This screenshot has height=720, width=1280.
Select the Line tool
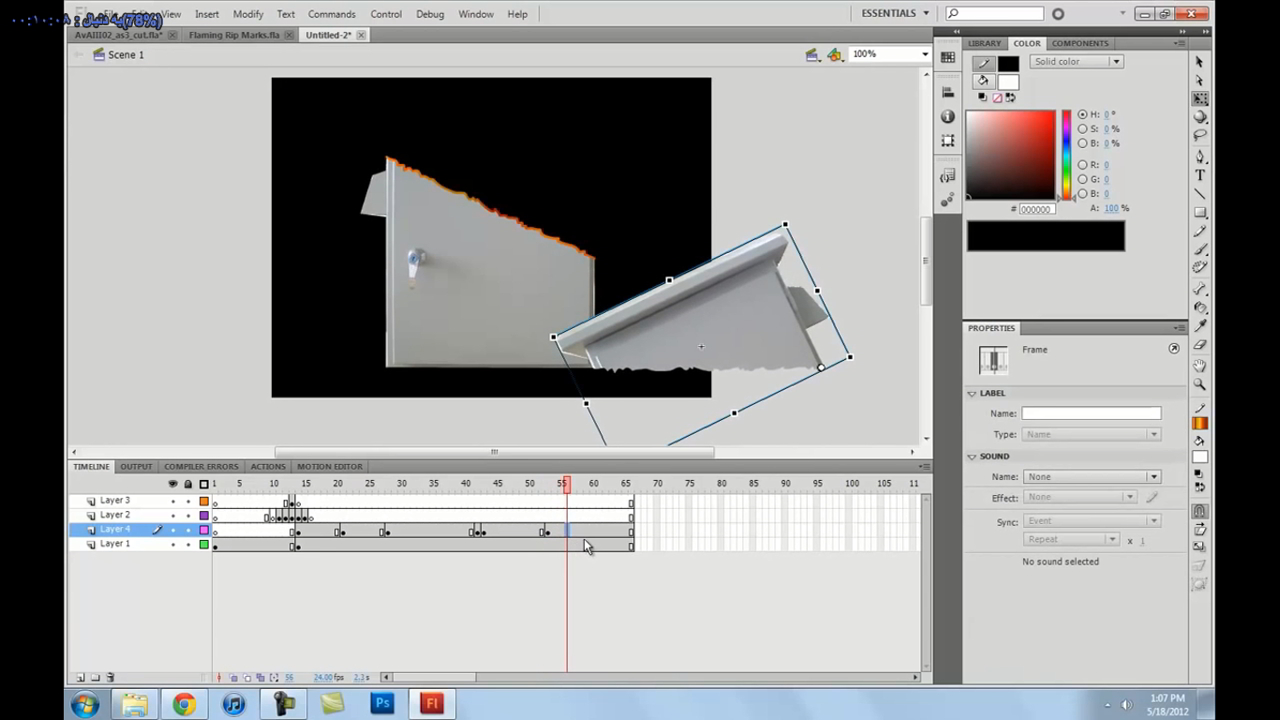pyautogui.click(x=1200, y=194)
